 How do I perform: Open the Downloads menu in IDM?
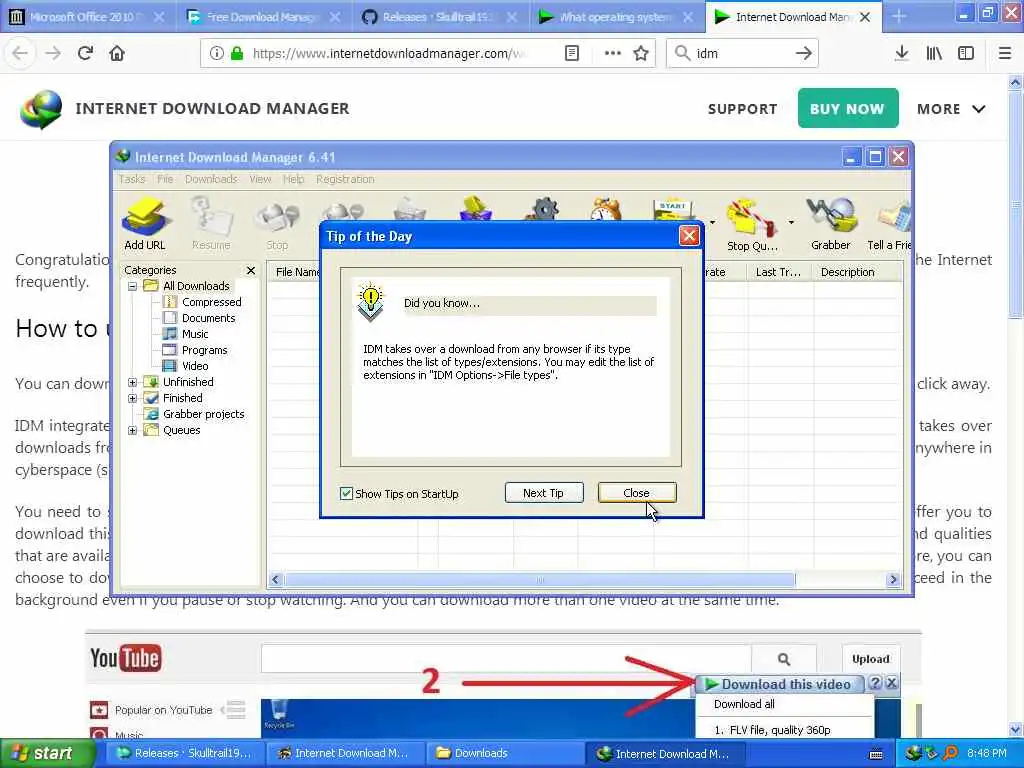pyautogui.click(x=211, y=179)
